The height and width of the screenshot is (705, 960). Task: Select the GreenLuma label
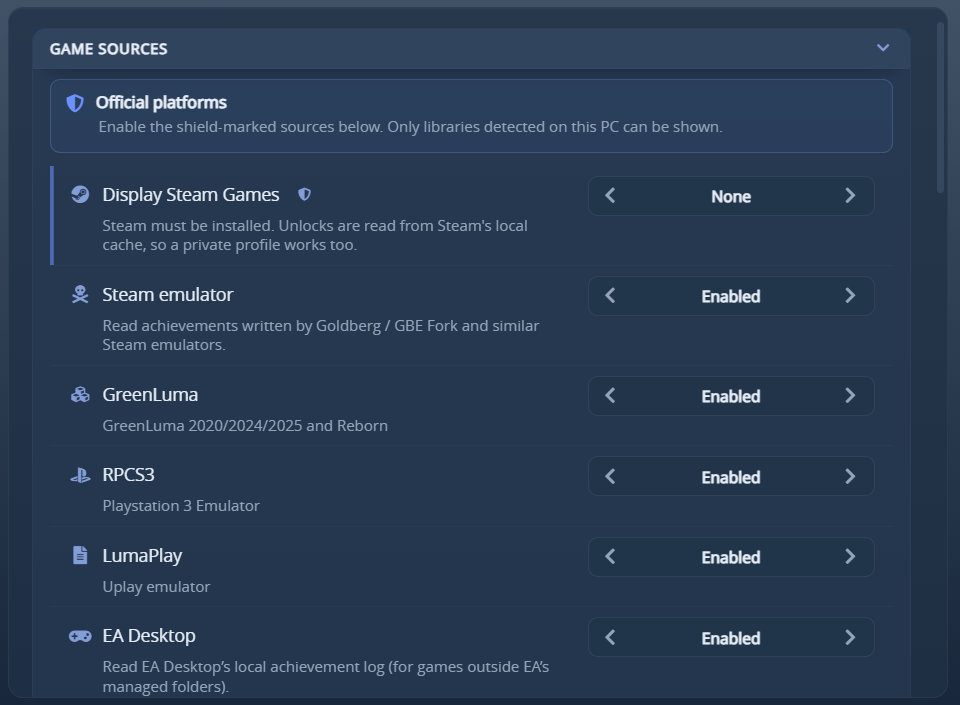150,395
